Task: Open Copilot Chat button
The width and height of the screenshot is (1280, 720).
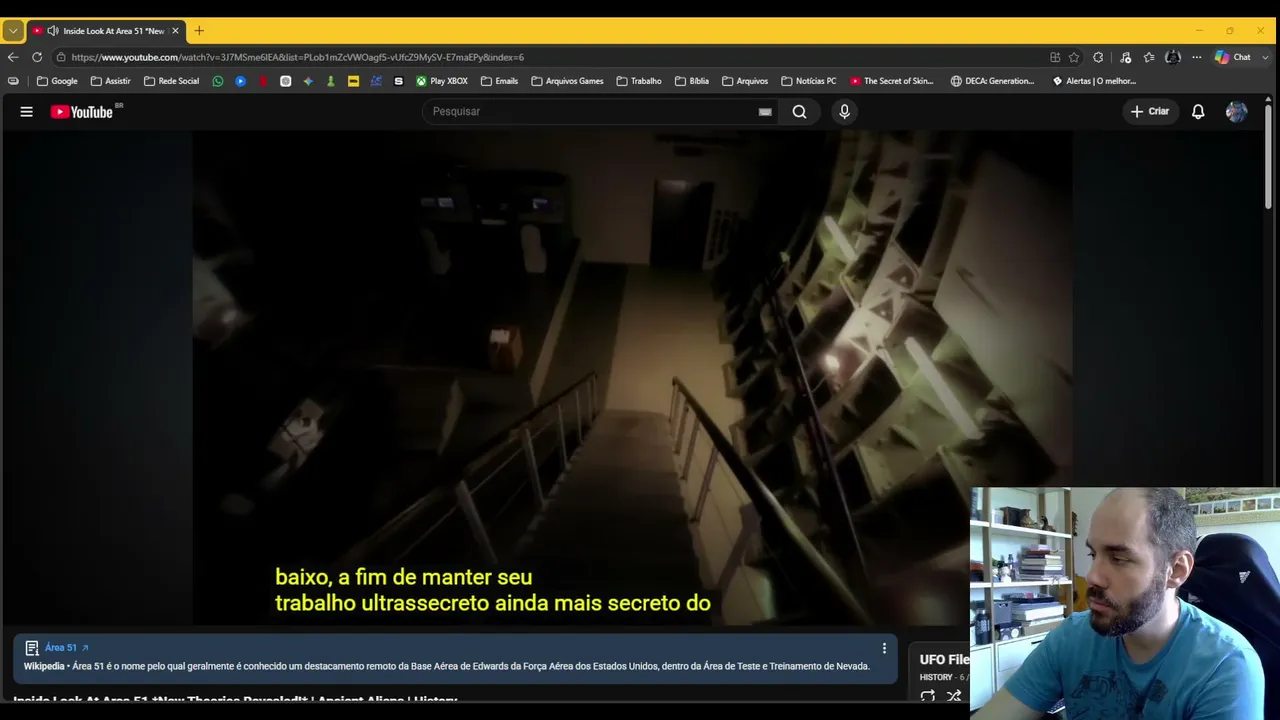Action: click(x=1233, y=57)
